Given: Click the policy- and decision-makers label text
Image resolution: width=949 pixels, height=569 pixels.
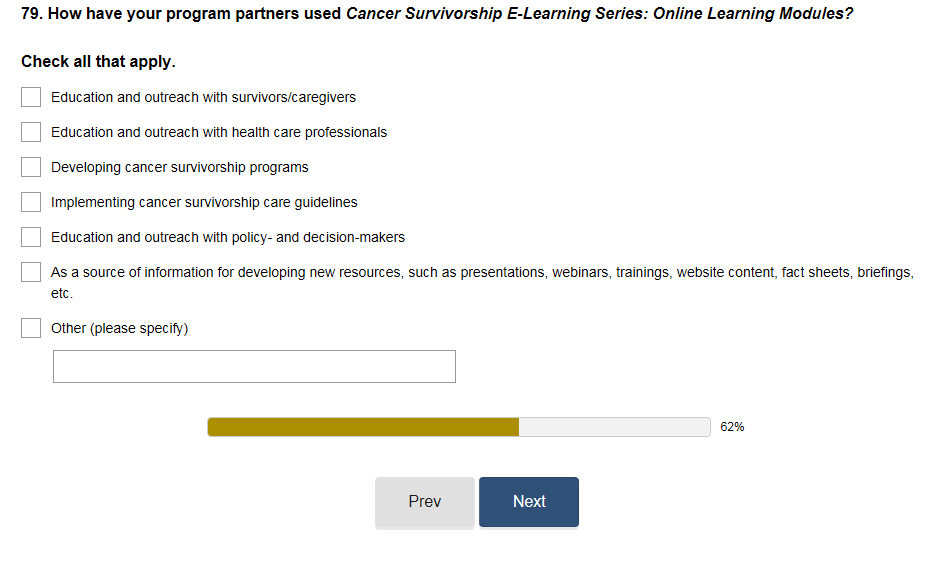Looking at the screenshot, I should (x=228, y=237).
